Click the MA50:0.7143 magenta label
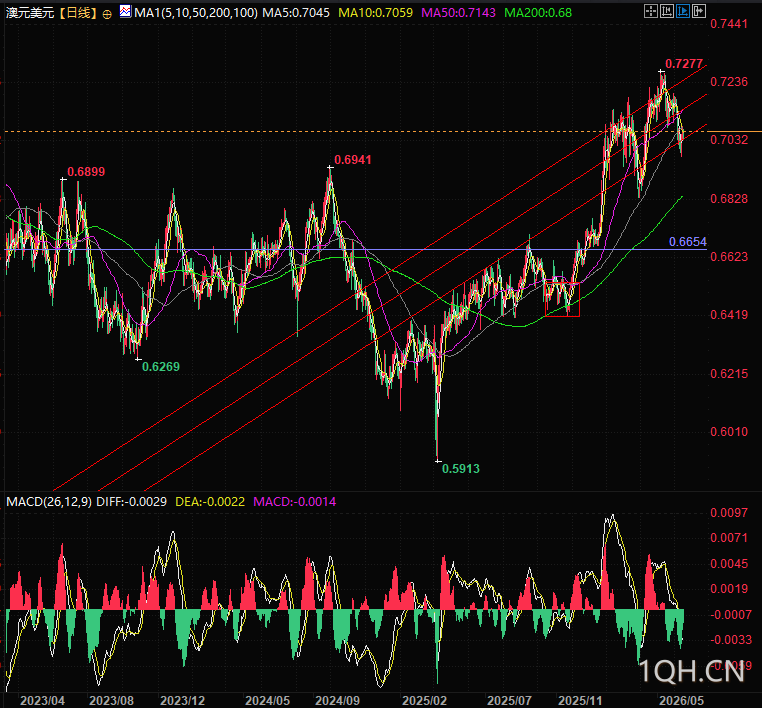Image resolution: width=762 pixels, height=708 pixels. click(458, 13)
